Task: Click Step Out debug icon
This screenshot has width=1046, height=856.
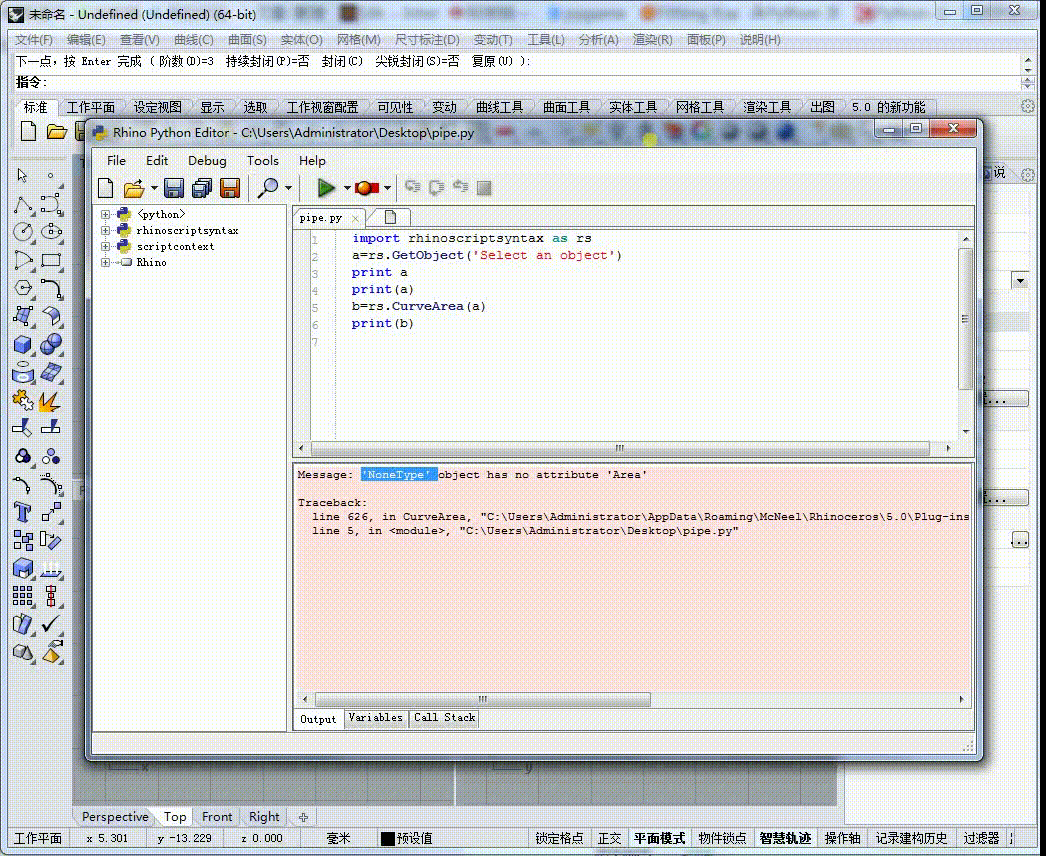Action: tap(460, 187)
